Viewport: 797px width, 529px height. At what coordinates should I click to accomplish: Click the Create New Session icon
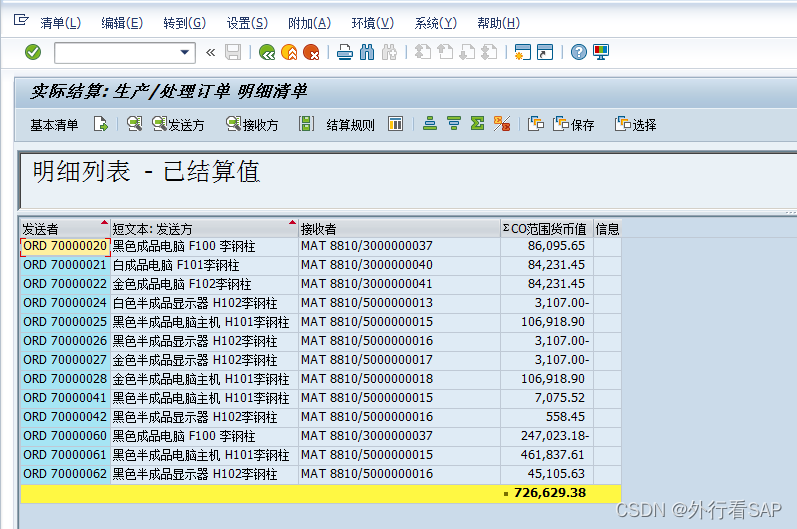(523, 52)
